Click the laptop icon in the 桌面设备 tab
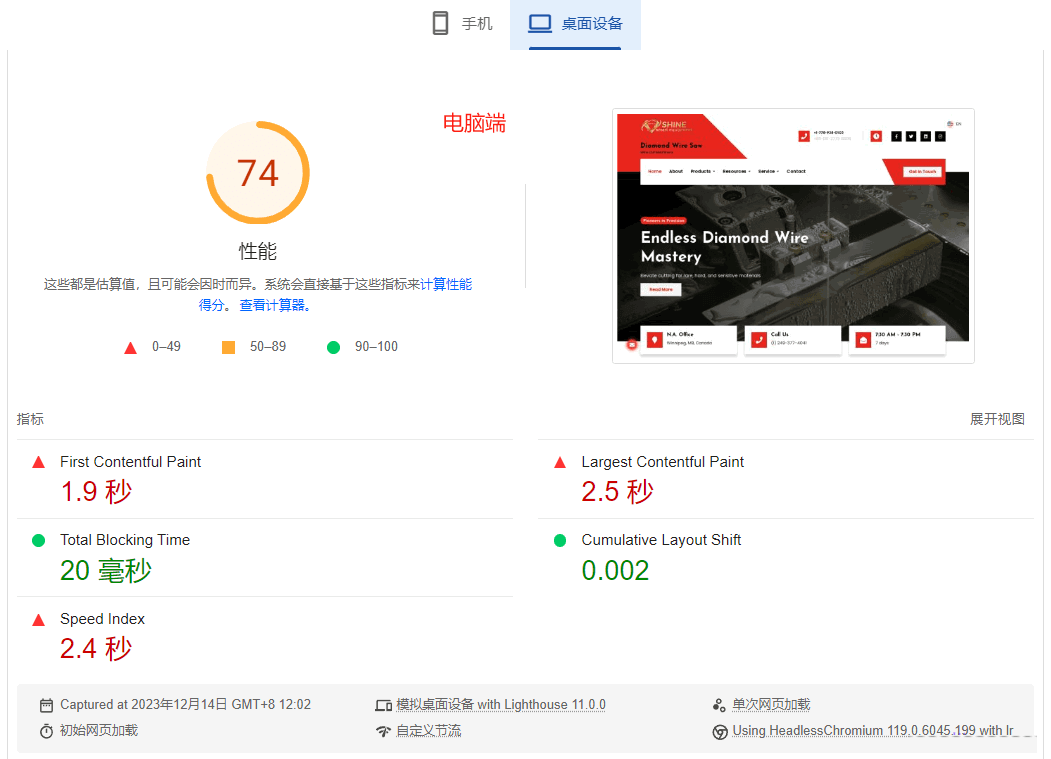 540,23
